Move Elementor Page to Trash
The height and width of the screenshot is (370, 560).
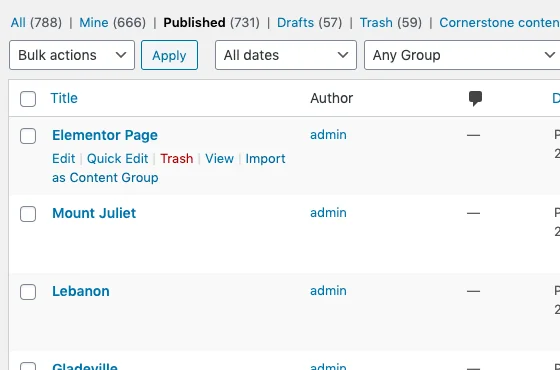pyautogui.click(x=177, y=159)
